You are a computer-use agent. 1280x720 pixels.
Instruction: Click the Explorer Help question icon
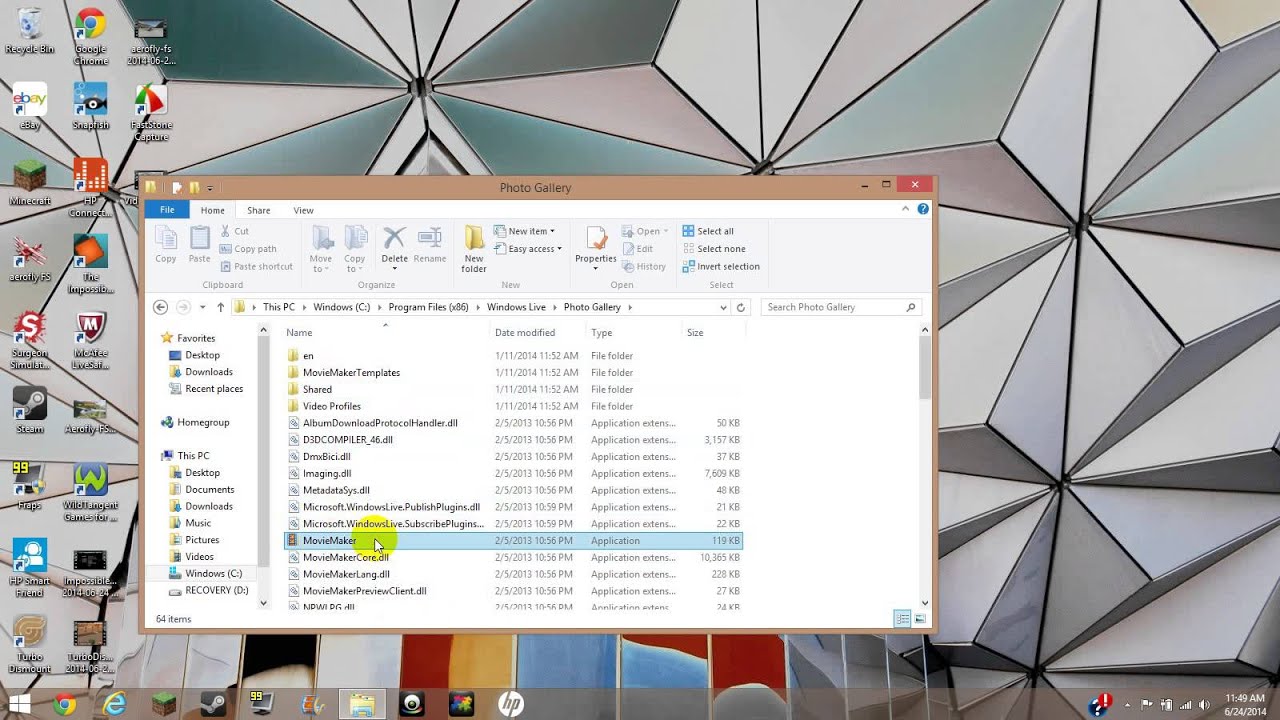coord(923,209)
